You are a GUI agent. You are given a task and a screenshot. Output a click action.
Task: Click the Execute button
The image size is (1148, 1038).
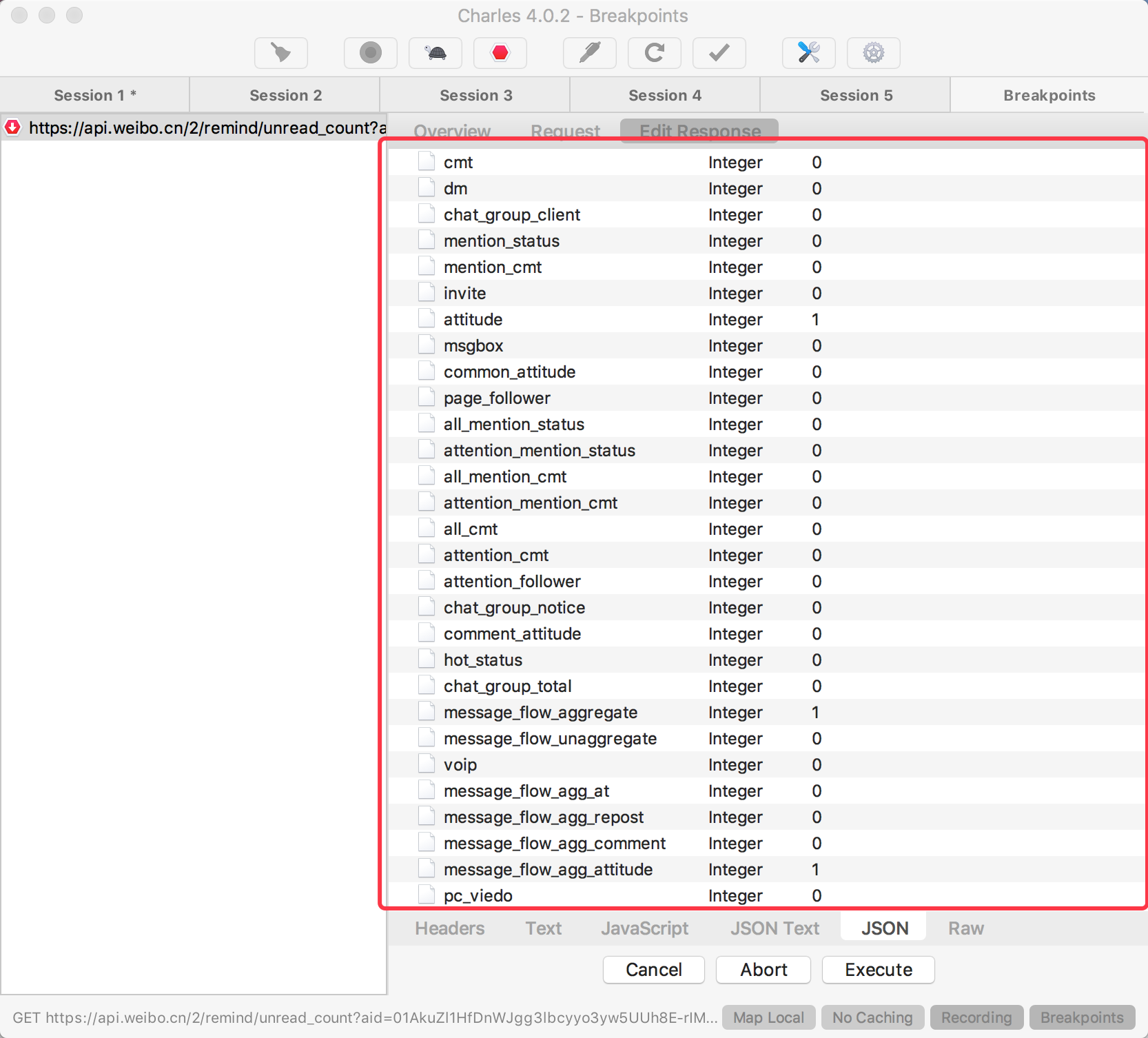879,970
